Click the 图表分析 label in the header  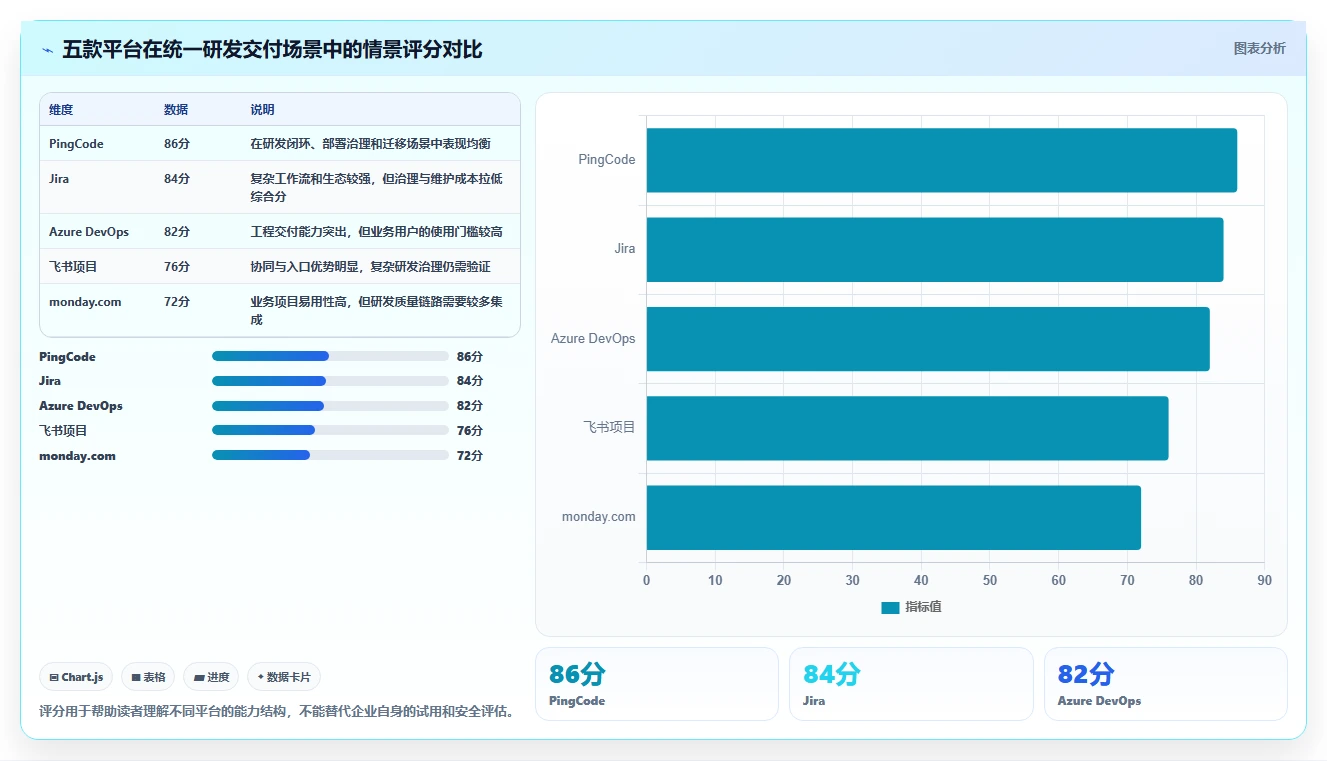point(1259,48)
